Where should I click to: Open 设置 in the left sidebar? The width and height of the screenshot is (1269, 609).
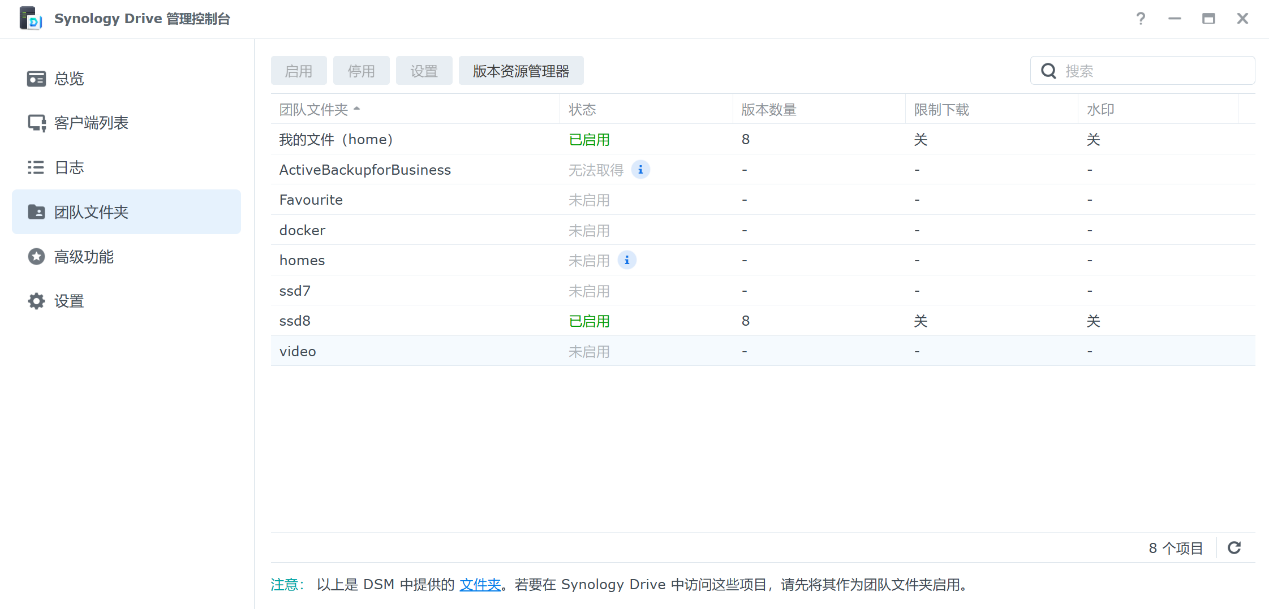pyautogui.click(x=69, y=301)
